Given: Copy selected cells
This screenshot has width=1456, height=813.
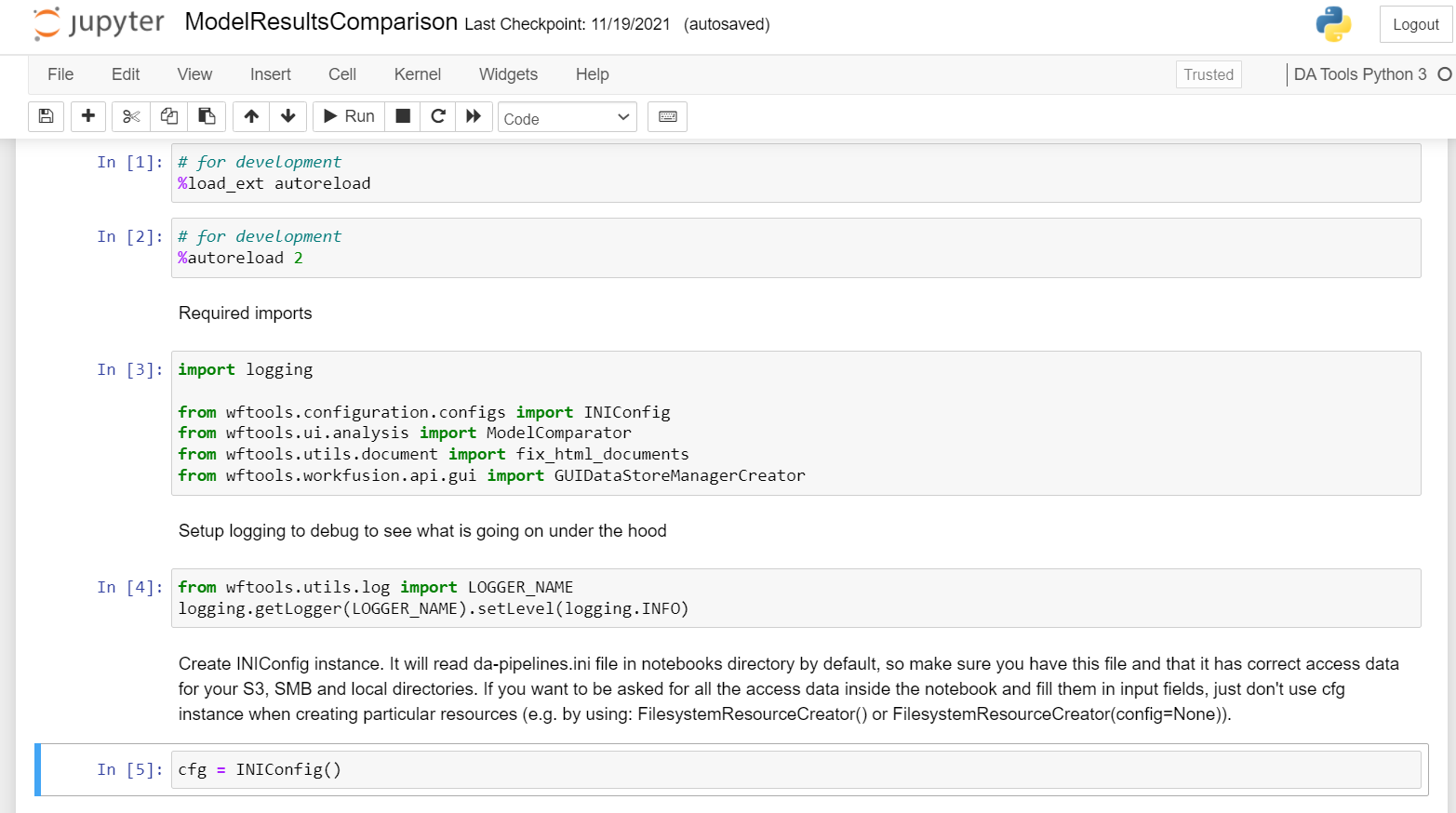Looking at the screenshot, I should pyautogui.click(x=169, y=116).
